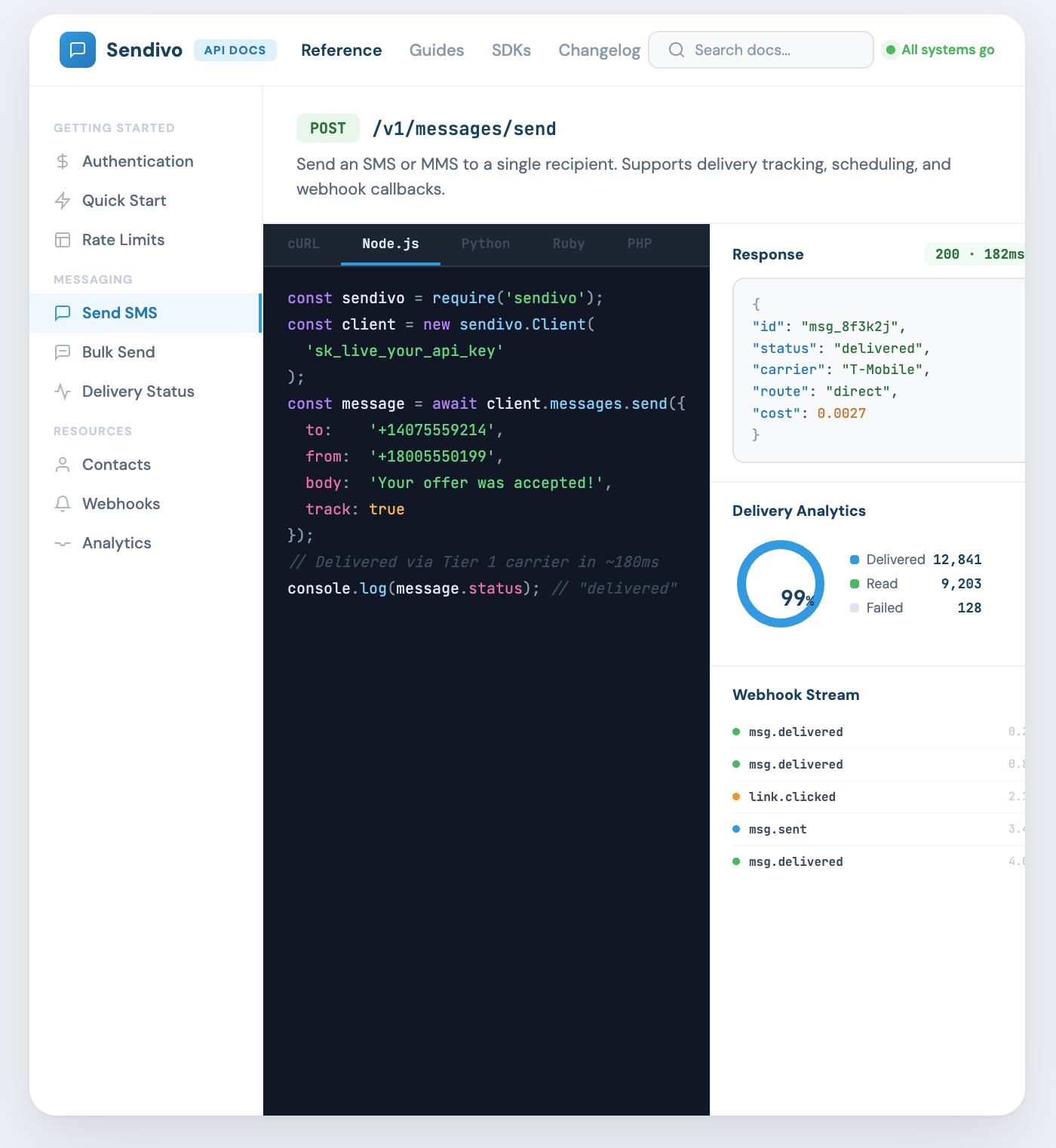Switch to the Python code tab
This screenshot has width=1056, height=1148.
(486, 244)
